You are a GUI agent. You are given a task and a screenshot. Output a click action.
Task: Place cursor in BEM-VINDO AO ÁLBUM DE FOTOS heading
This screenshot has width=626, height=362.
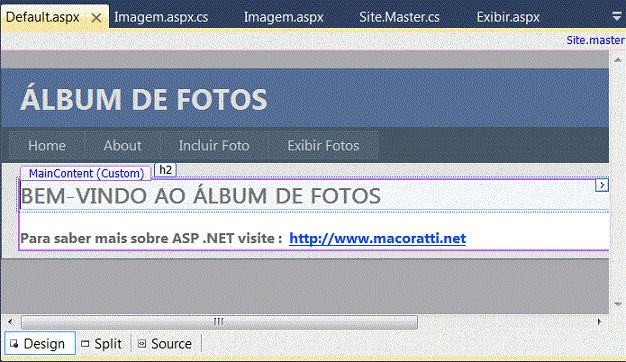[200, 196]
